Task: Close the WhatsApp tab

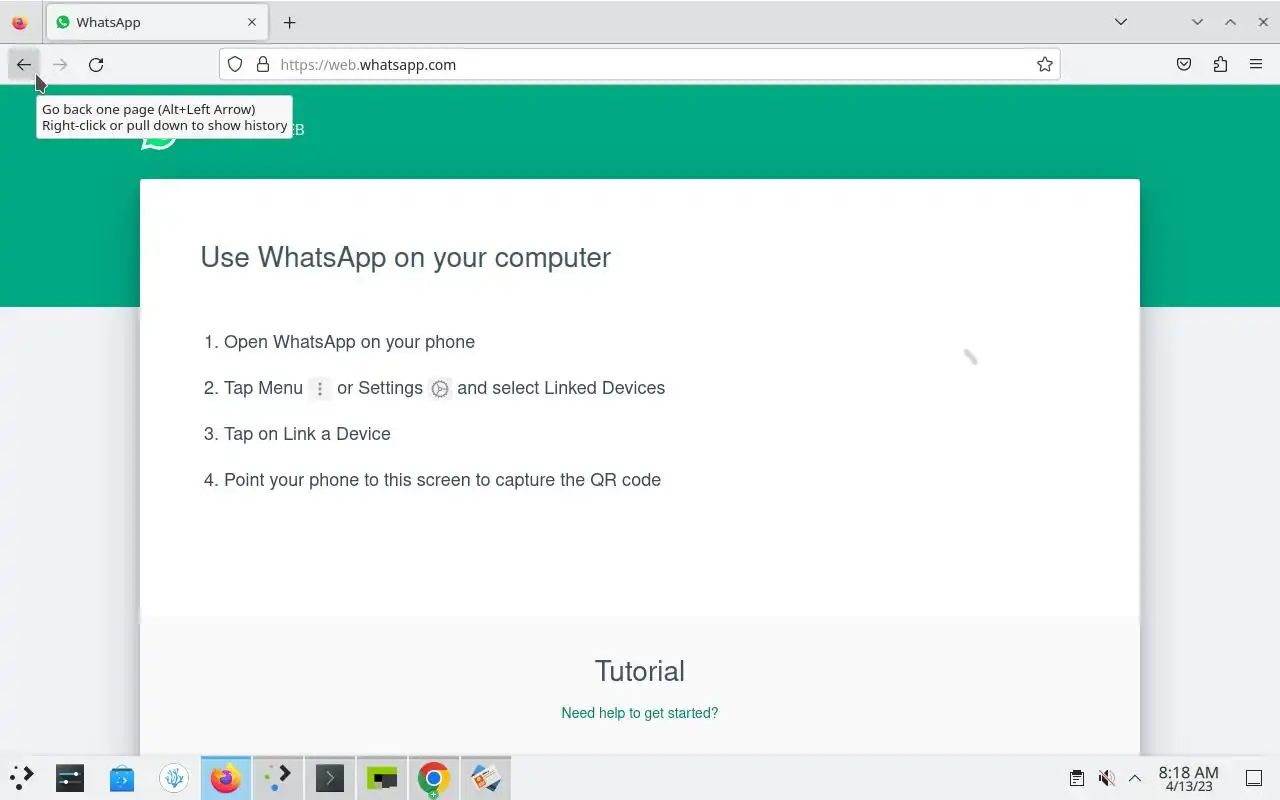Action: click(x=252, y=22)
